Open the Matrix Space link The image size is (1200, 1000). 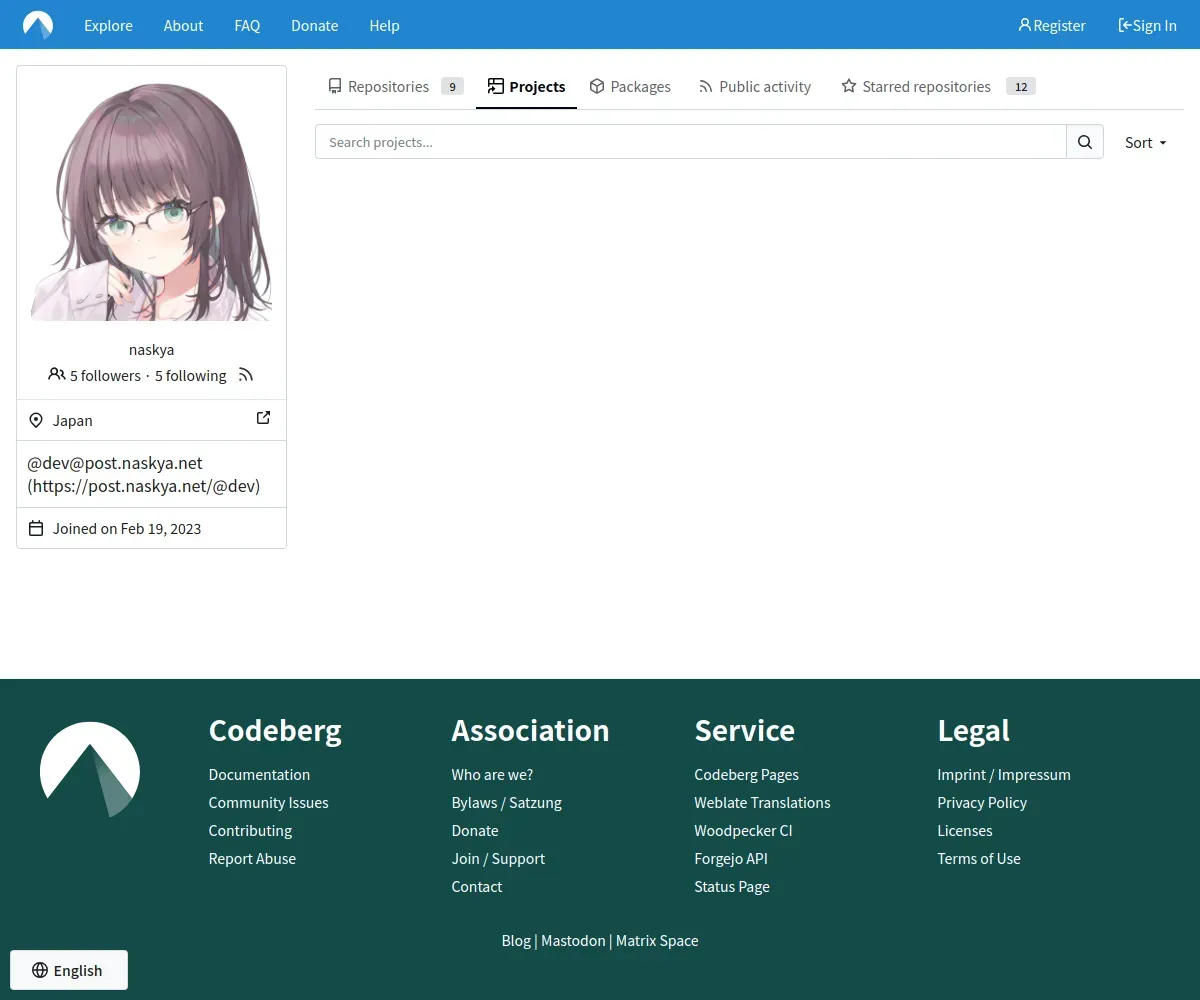pos(657,940)
